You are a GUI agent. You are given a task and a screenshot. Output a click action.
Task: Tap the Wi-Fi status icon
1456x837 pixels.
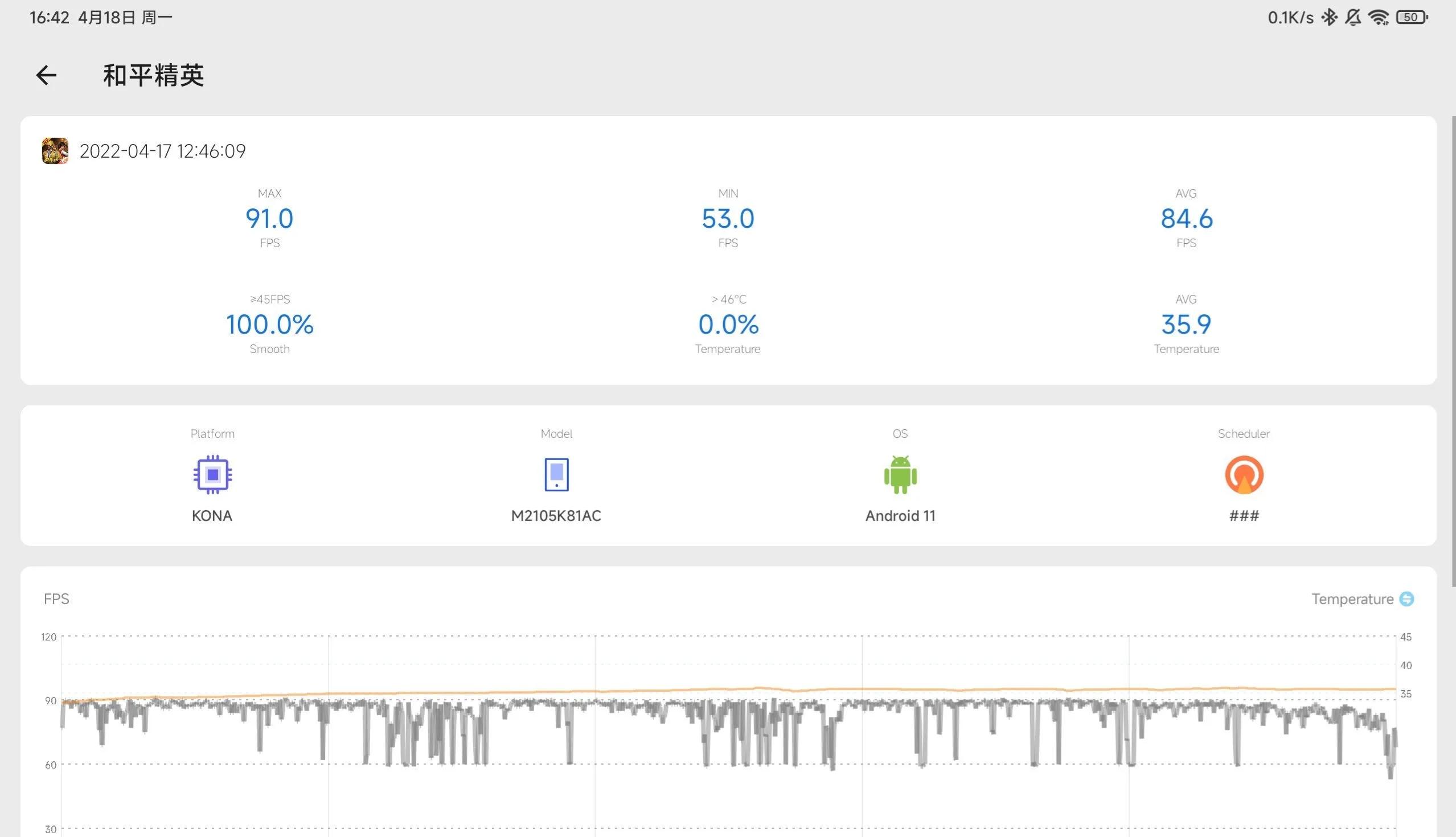tap(1379, 18)
